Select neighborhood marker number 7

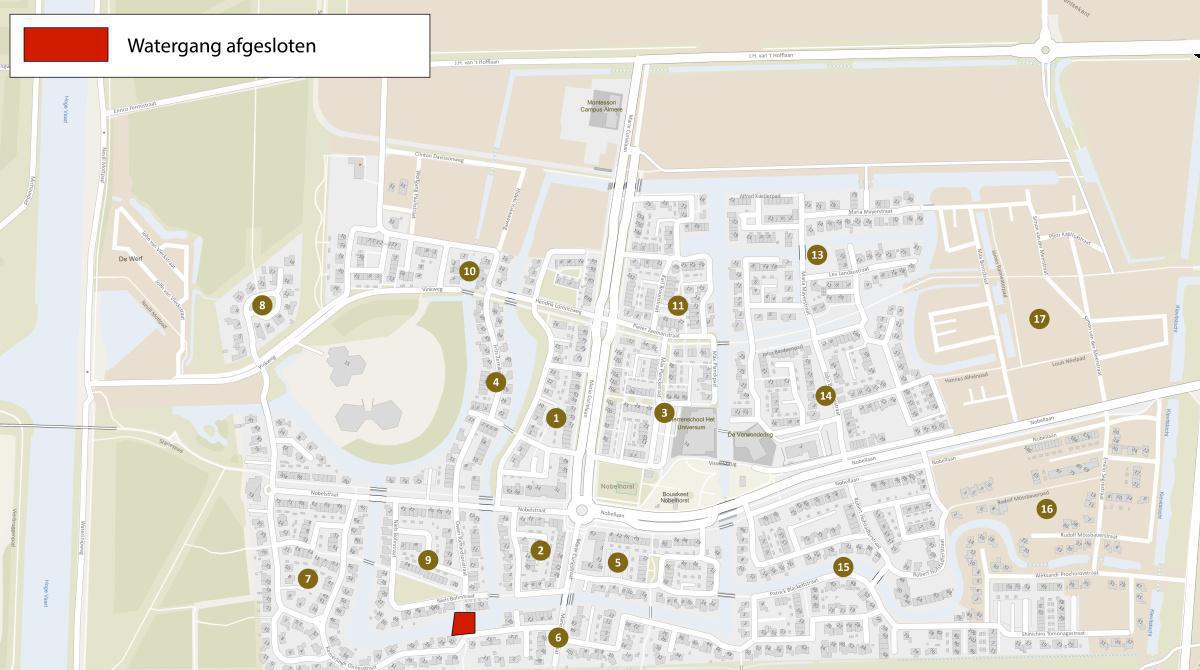[307, 578]
